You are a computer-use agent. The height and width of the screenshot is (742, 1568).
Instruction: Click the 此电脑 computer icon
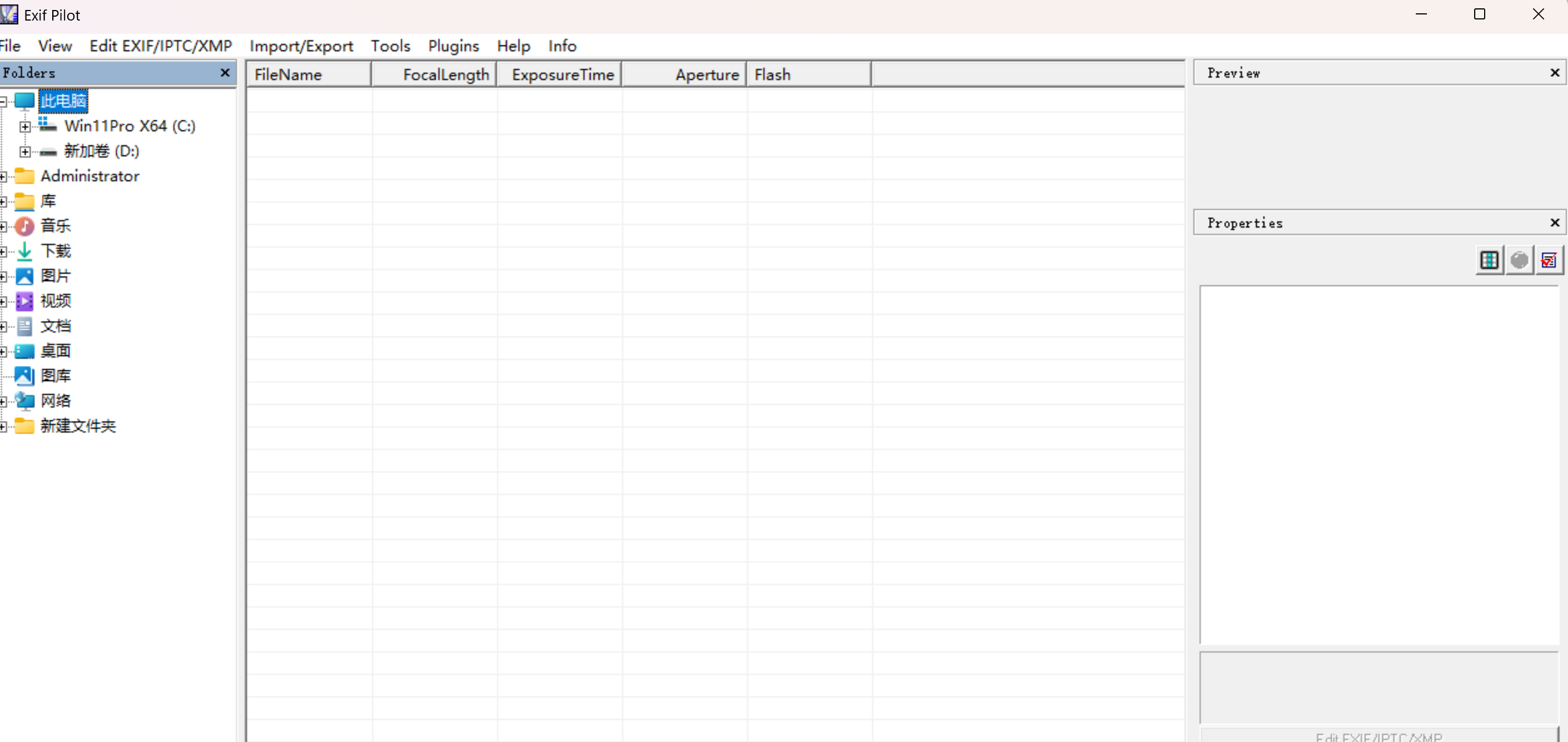pos(24,101)
